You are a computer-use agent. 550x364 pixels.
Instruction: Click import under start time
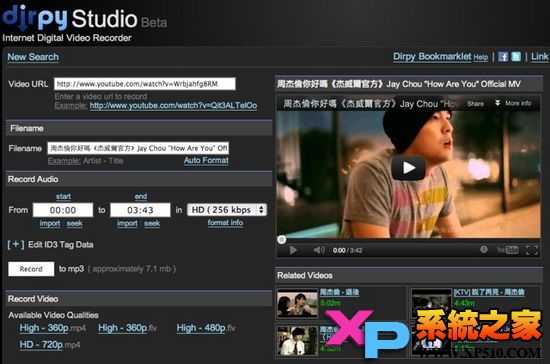coord(50,223)
